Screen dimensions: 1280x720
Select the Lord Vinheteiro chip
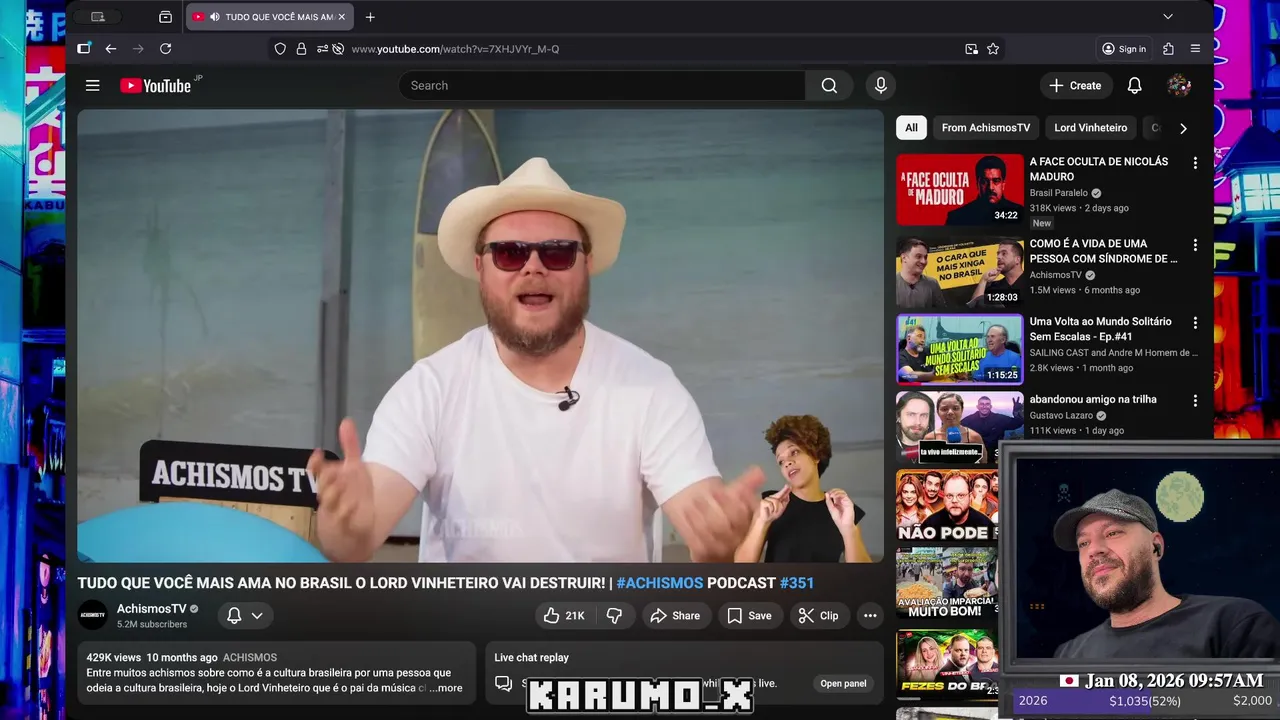(x=1090, y=128)
